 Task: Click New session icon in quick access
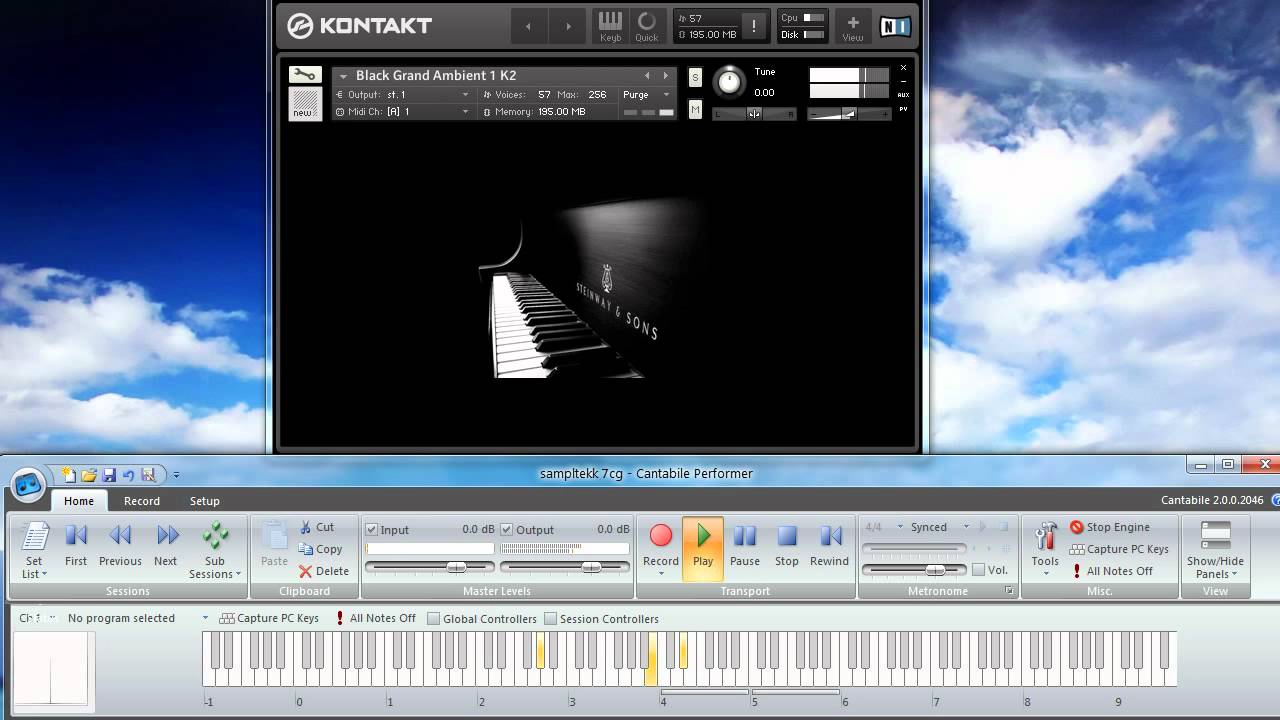pyautogui.click(x=69, y=474)
